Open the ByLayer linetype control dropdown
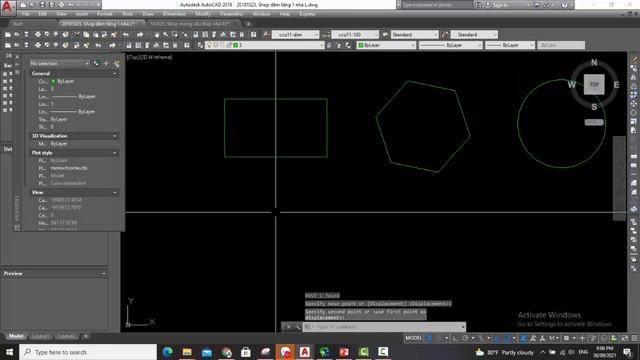The image size is (640, 360). pyautogui.click(x=451, y=45)
